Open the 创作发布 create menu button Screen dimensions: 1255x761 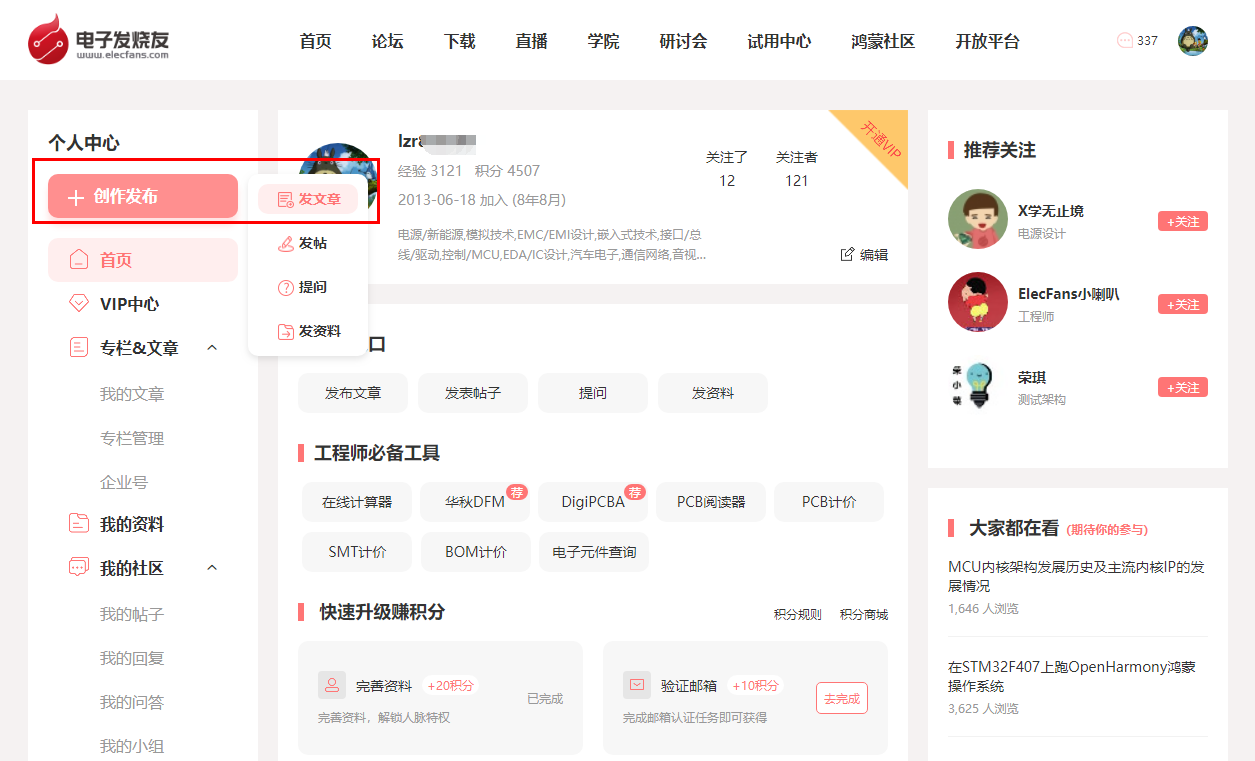tap(143, 197)
